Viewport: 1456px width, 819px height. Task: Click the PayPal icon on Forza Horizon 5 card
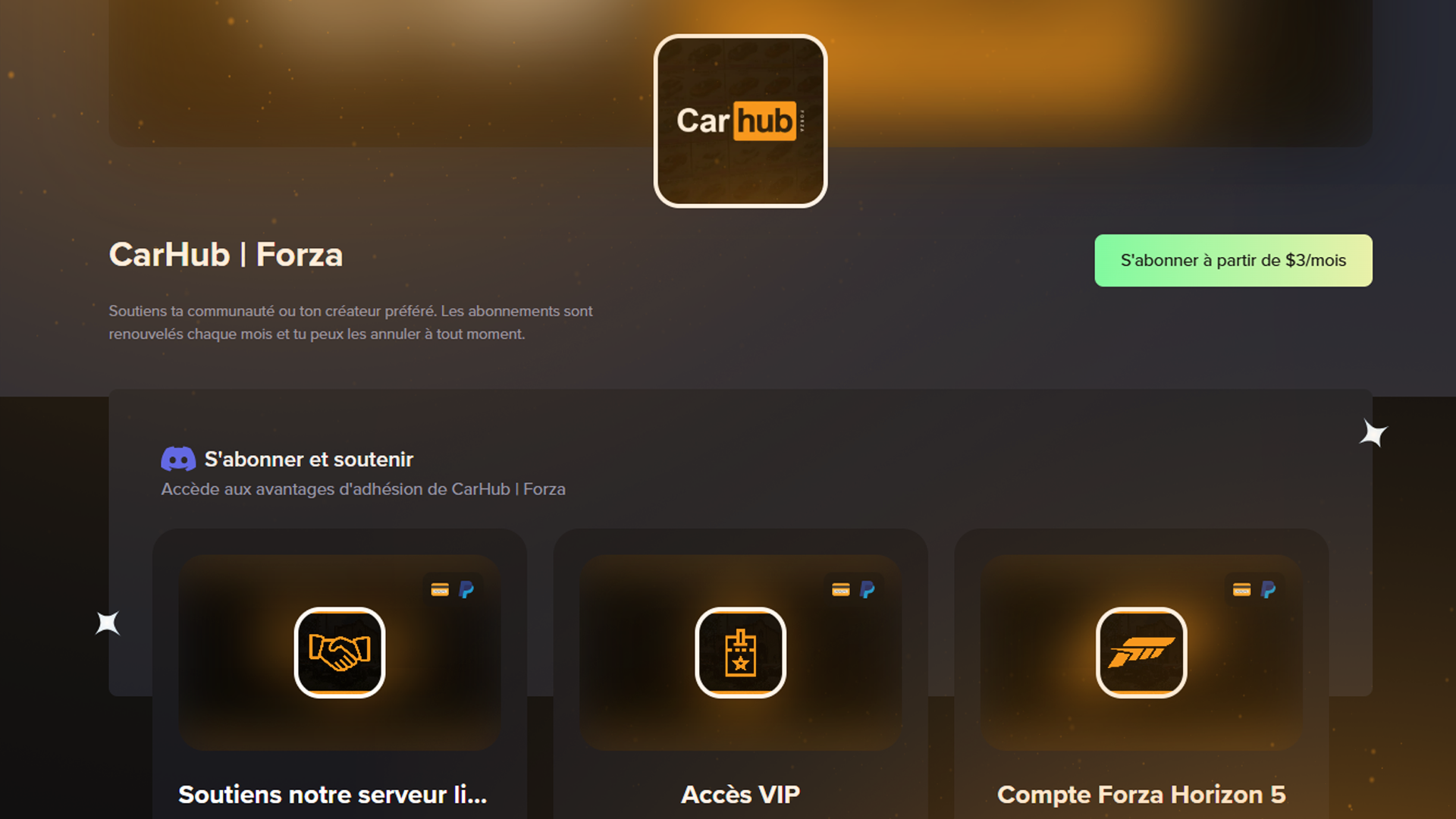click(1268, 590)
